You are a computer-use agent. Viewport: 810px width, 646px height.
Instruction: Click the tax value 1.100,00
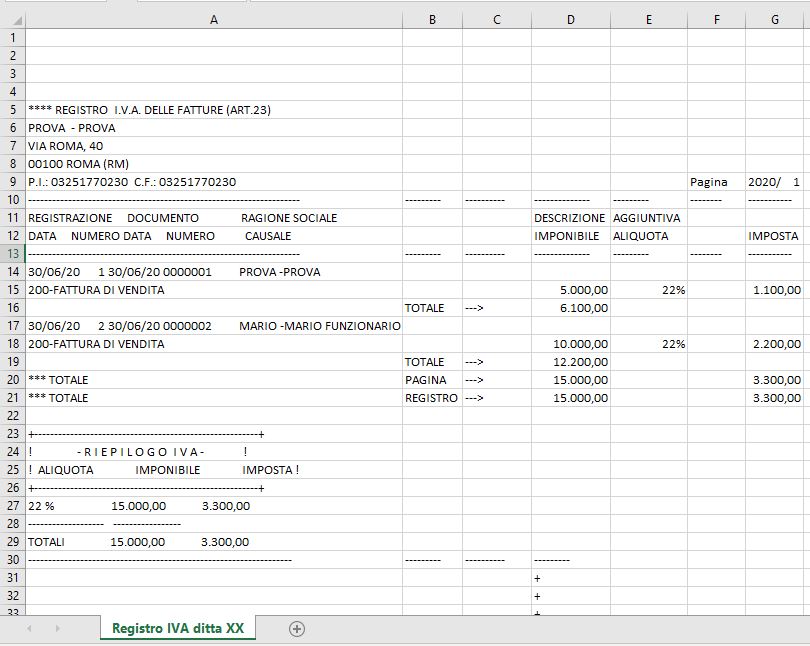coord(775,290)
